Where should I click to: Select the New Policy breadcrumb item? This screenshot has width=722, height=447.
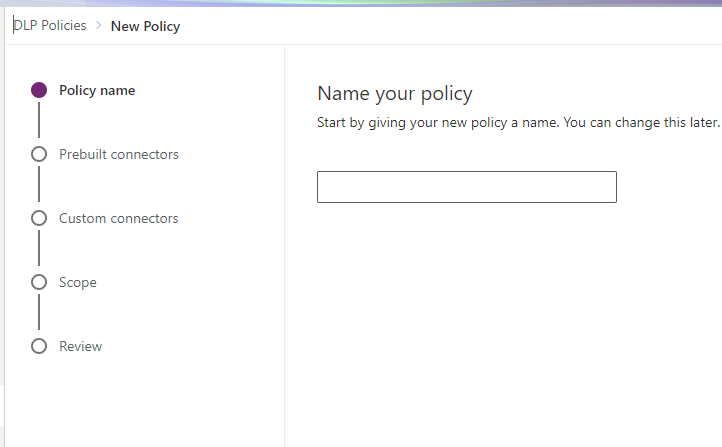(145, 26)
